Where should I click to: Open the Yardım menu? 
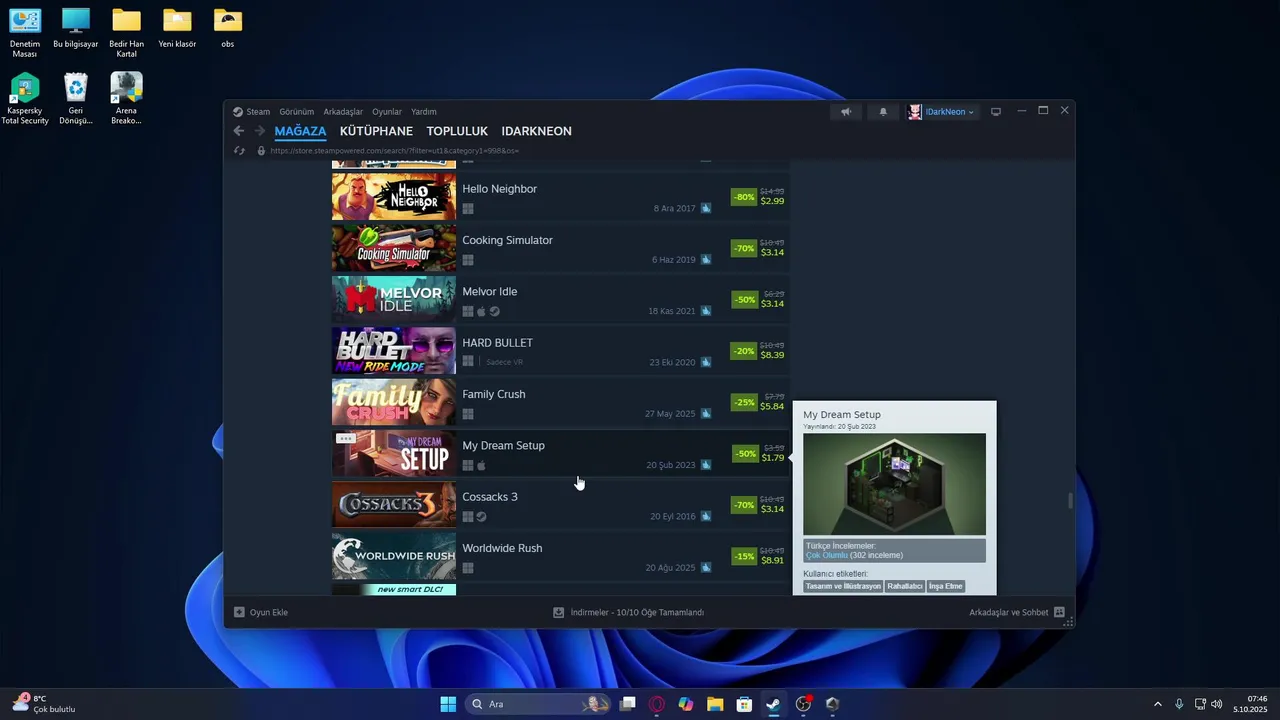[424, 112]
